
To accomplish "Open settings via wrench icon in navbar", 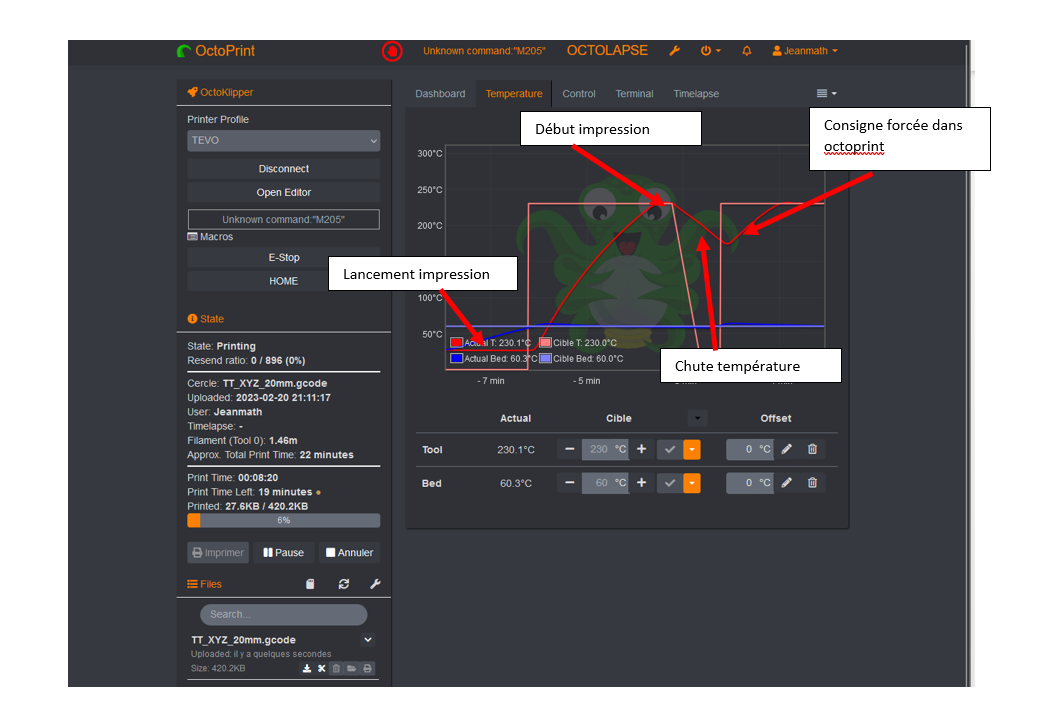I will coord(674,51).
